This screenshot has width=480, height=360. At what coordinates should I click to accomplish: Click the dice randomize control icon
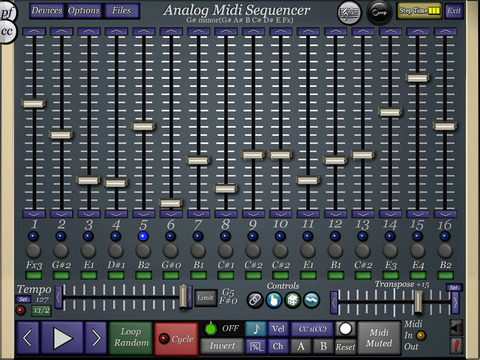pyautogui.click(x=293, y=300)
